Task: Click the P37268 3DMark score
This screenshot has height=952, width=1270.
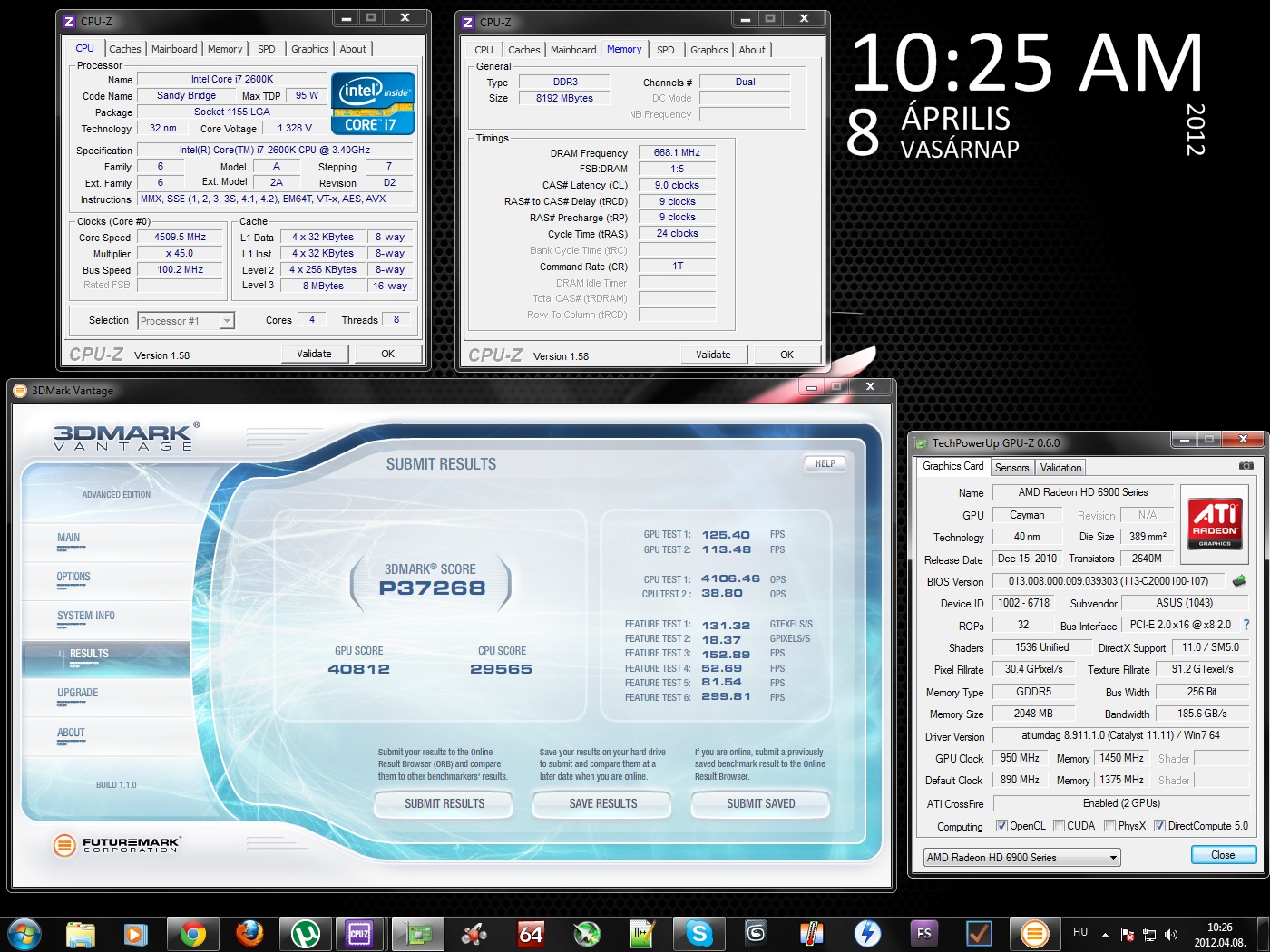Action: pos(432,588)
